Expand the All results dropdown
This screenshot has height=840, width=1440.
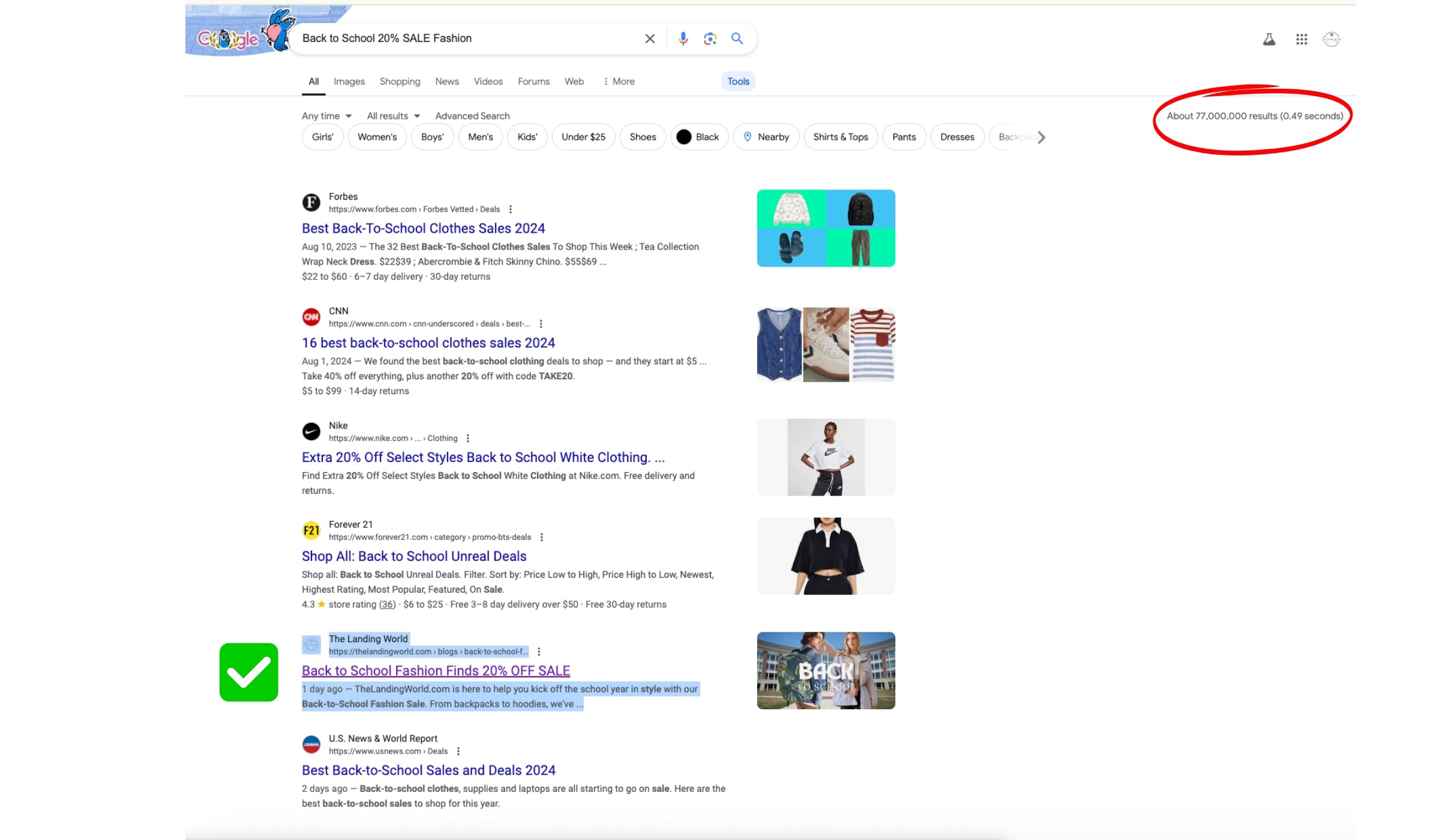click(x=394, y=116)
